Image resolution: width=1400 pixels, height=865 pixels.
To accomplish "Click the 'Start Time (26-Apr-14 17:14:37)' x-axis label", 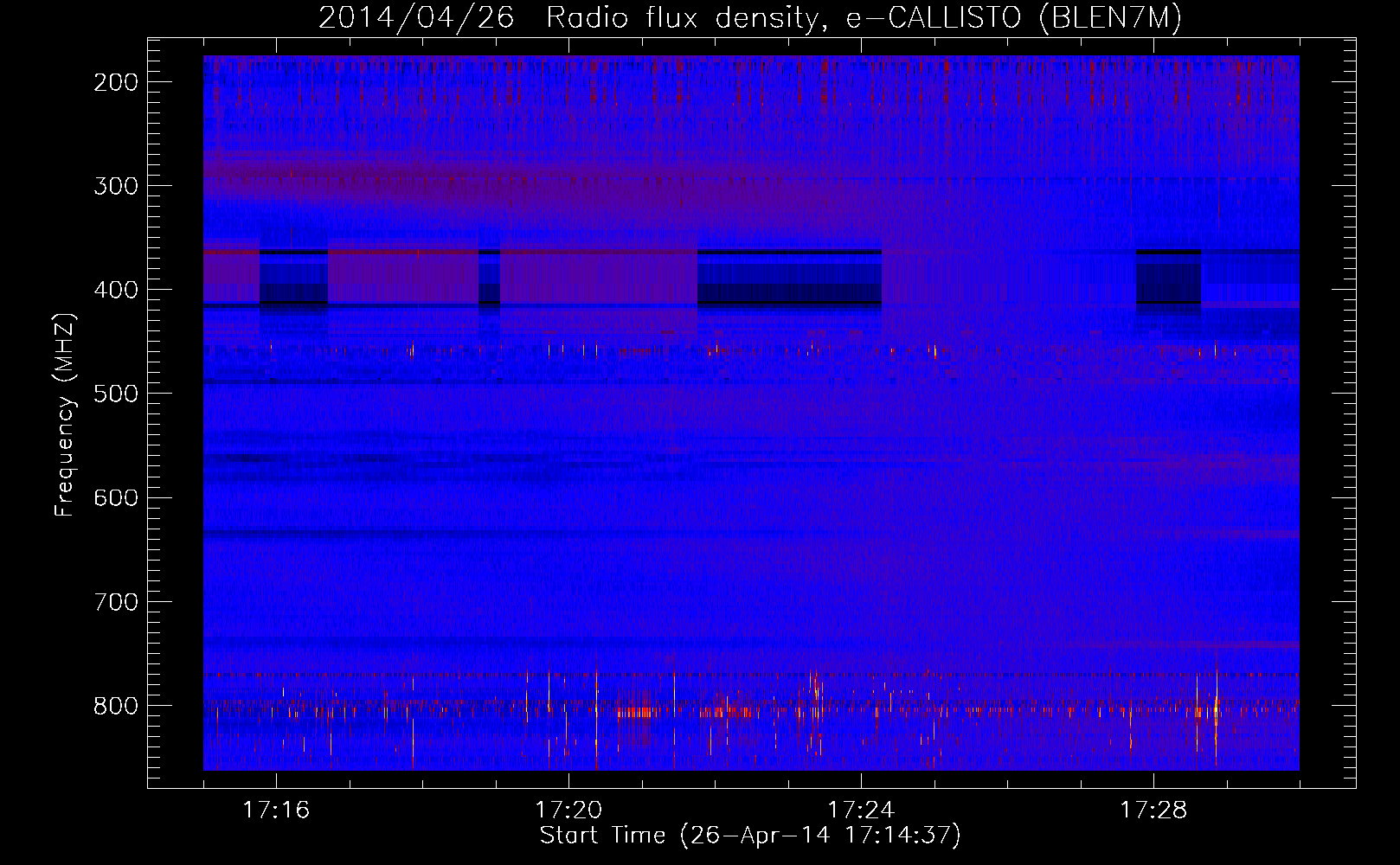I will [750, 836].
